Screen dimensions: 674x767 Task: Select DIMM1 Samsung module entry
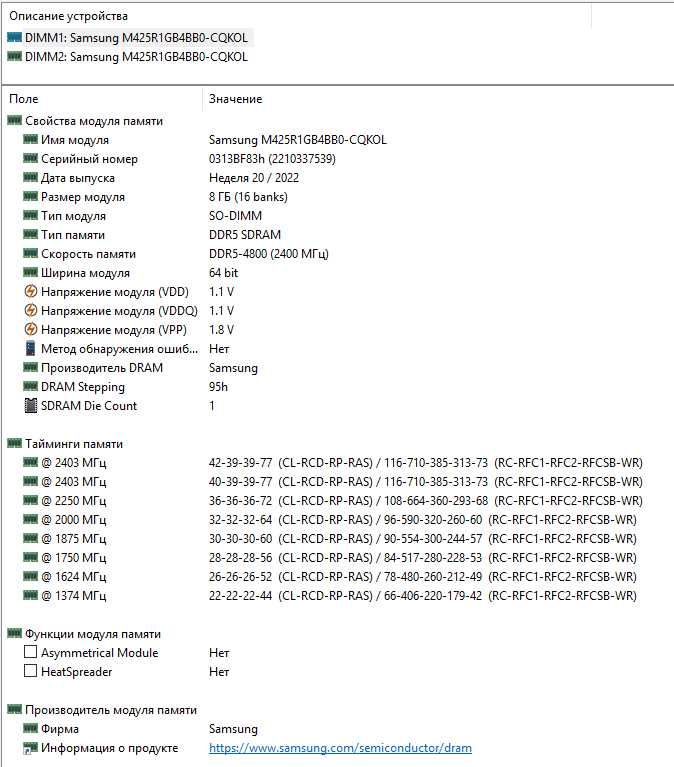coord(136,38)
